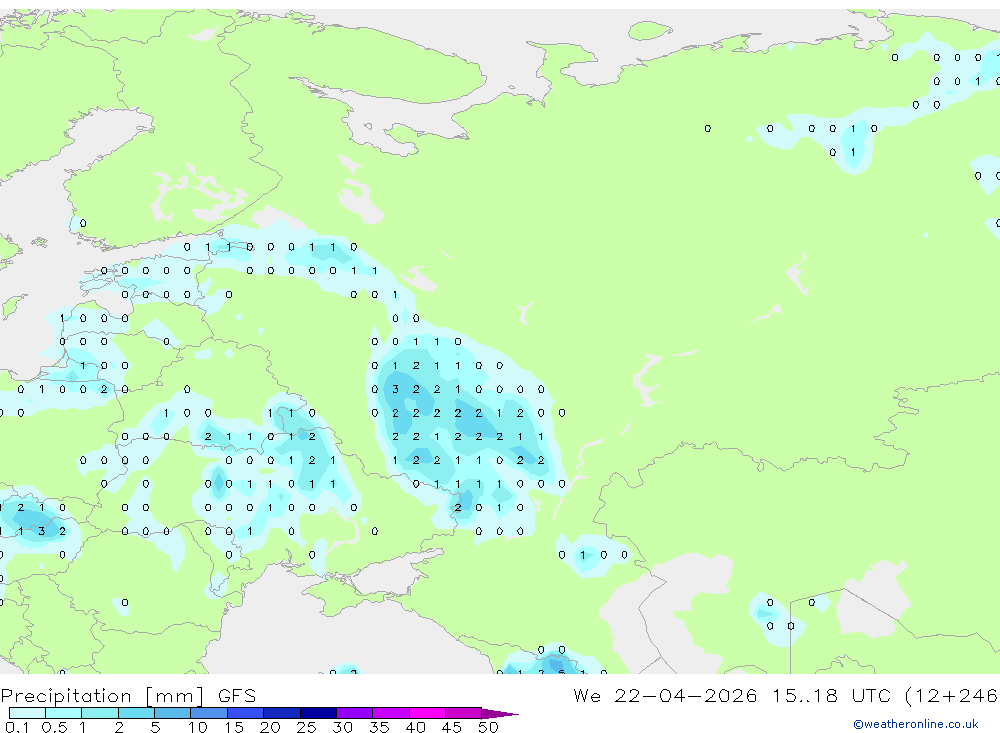This screenshot has width=1000, height=733.
Task: Click the 10–15 mm blue legend swatch
Action: click(x=209, y=713)
